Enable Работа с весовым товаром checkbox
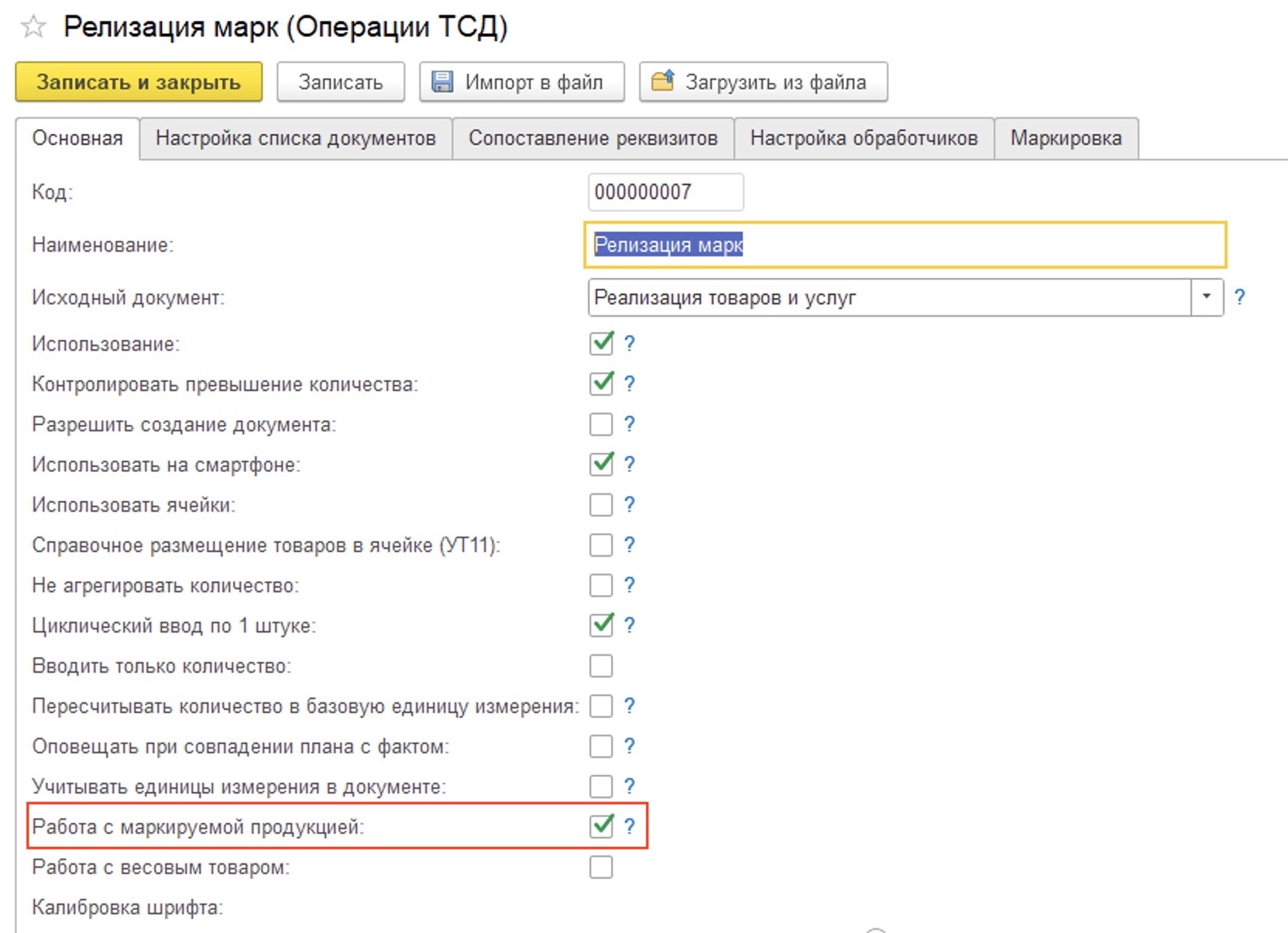Image resolution: width=1288 pixels, height=933 pixels. point(601,867)
